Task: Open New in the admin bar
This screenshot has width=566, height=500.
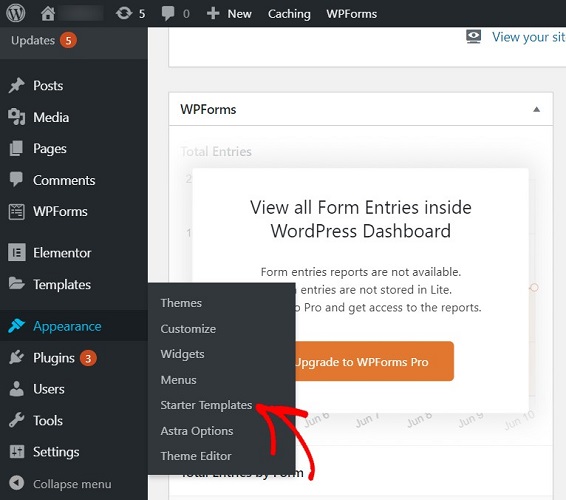Action: [x=239, y=14]
